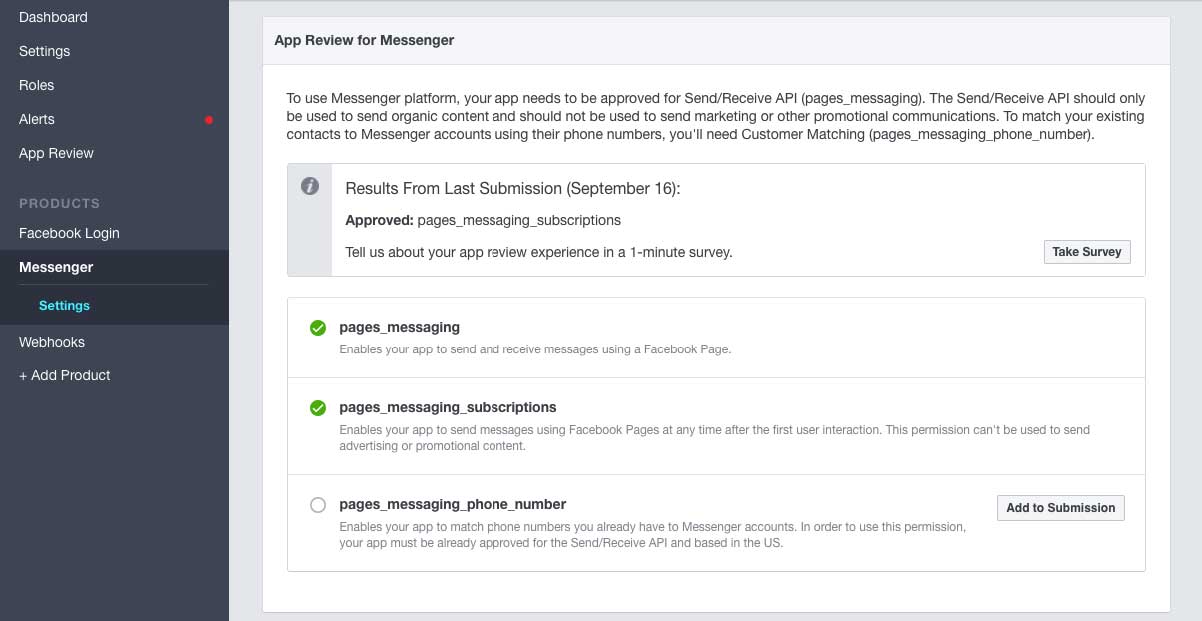Click the red notification dot beside Alerts

point(209,120)
